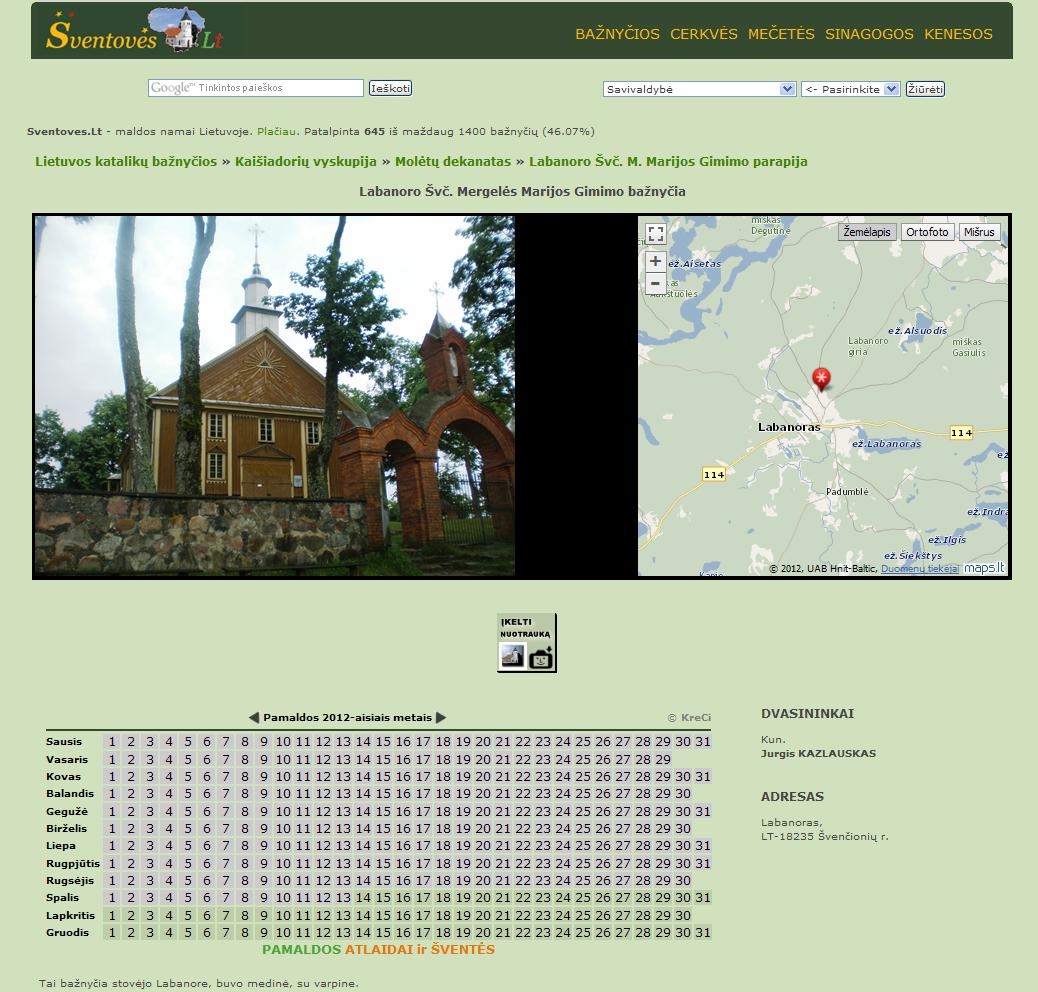This screenshot has height=992, width=1038.
Task: Go to next year with right arrow
Action: [x=441, y=717]
